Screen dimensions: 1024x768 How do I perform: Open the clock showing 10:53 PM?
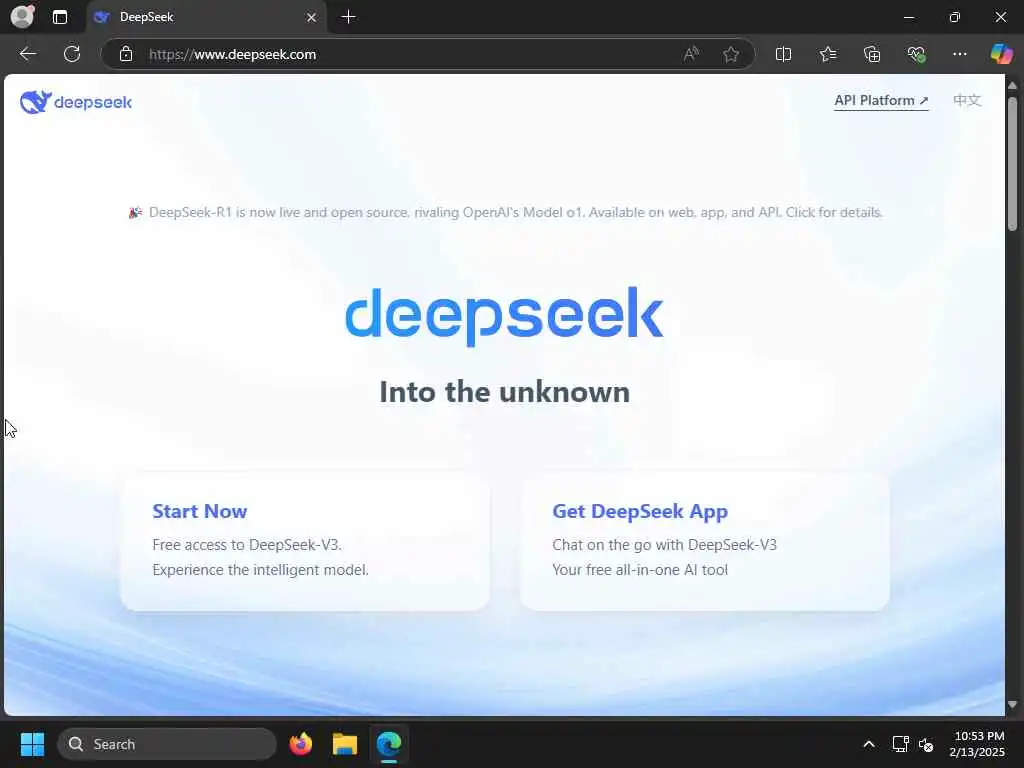tap(977, 744)
